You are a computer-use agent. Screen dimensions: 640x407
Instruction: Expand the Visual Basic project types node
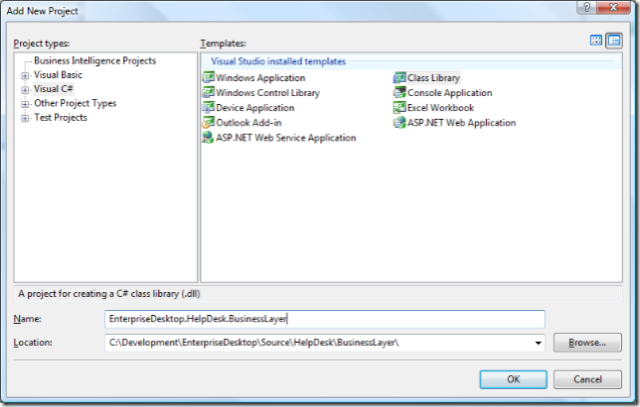coord(25,76)
